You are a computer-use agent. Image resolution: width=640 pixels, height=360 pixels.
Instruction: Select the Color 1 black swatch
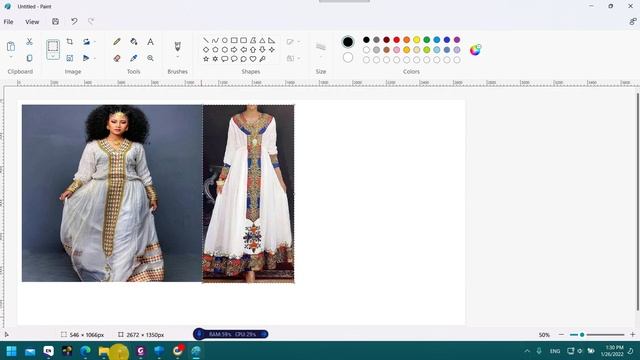[348, 42]
